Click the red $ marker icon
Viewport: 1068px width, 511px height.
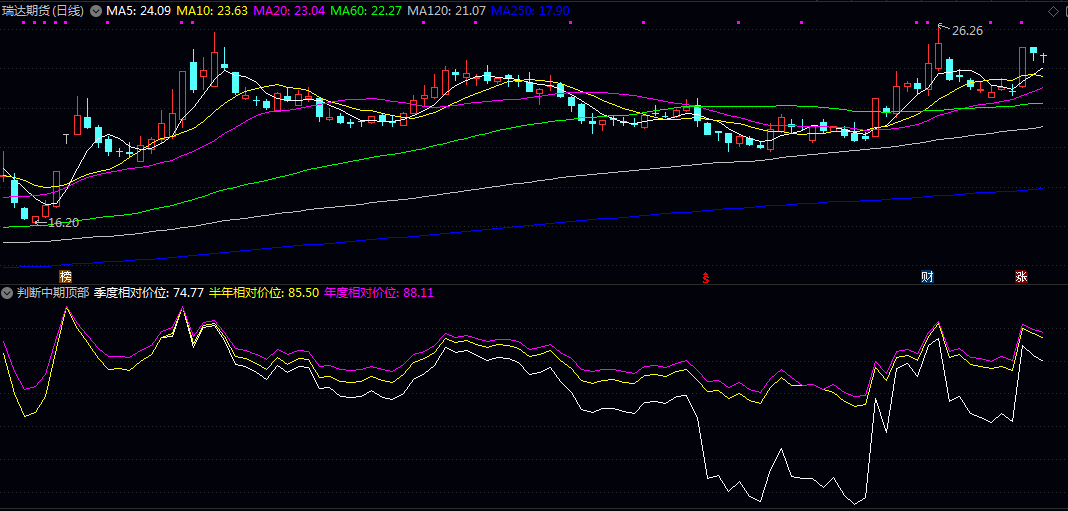tap(706, 277)
